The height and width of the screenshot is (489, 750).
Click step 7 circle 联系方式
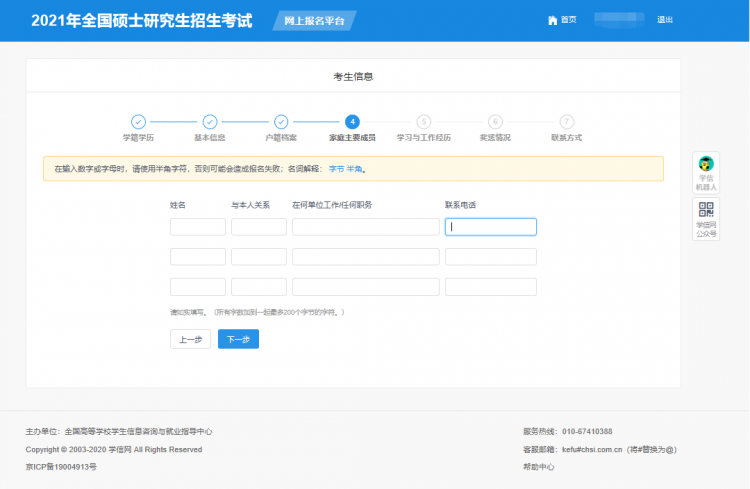pyautogui.click(x=567, y=121)
